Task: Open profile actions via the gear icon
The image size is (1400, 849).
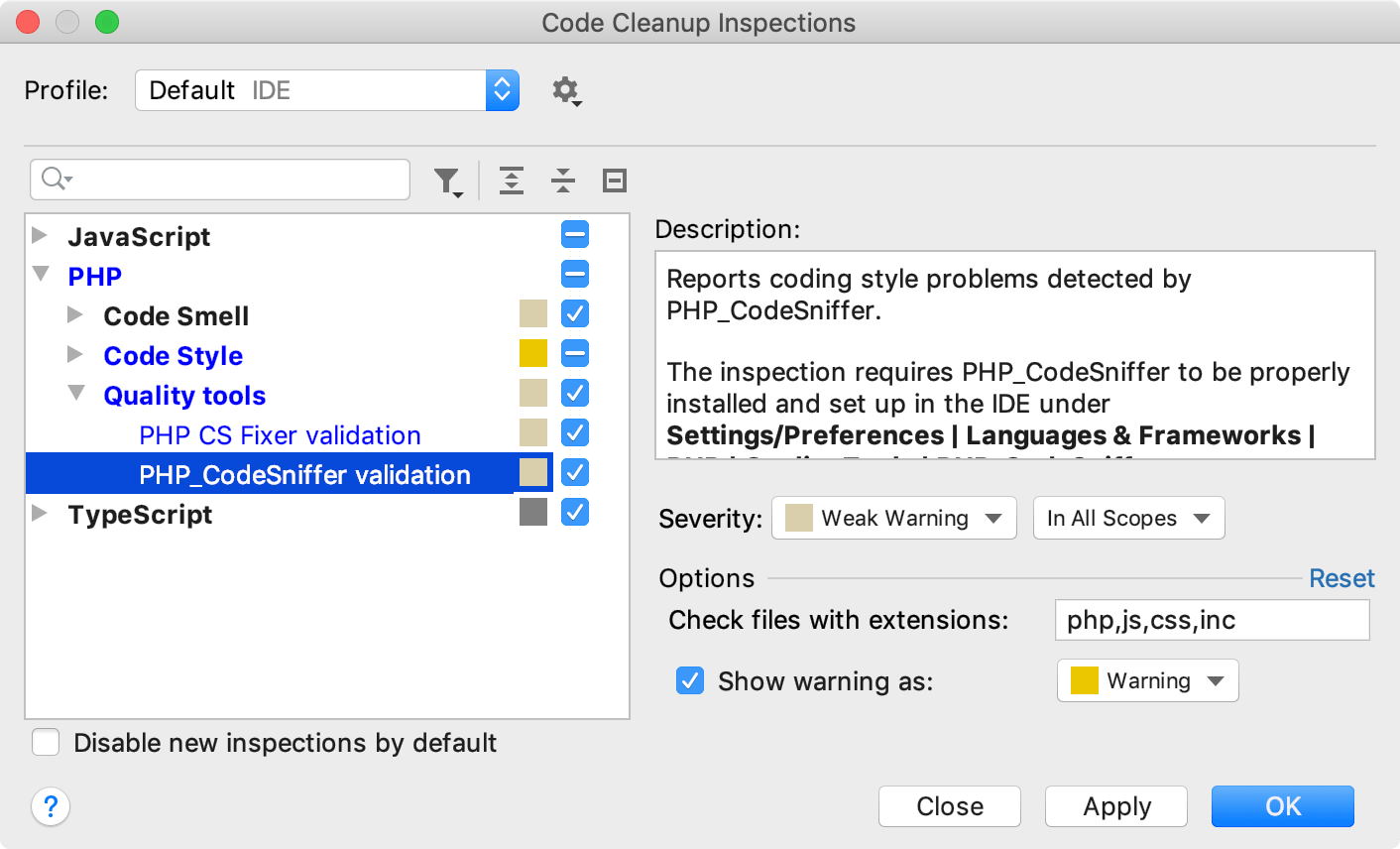Action: 565,89
